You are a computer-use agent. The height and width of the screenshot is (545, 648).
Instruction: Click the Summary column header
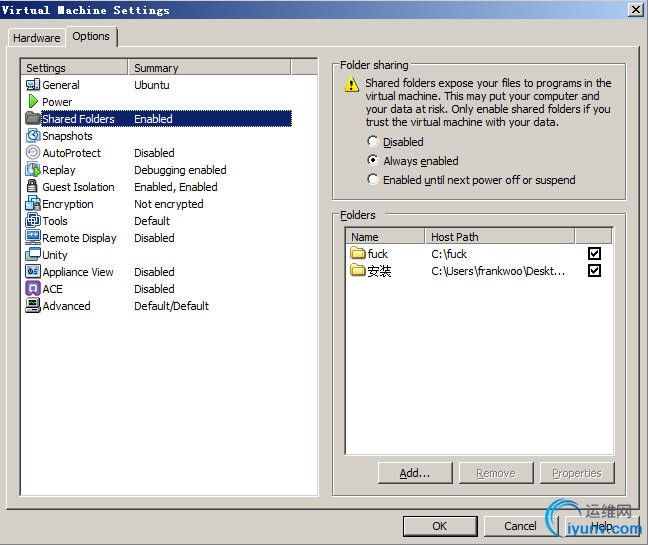pos(209,67)
